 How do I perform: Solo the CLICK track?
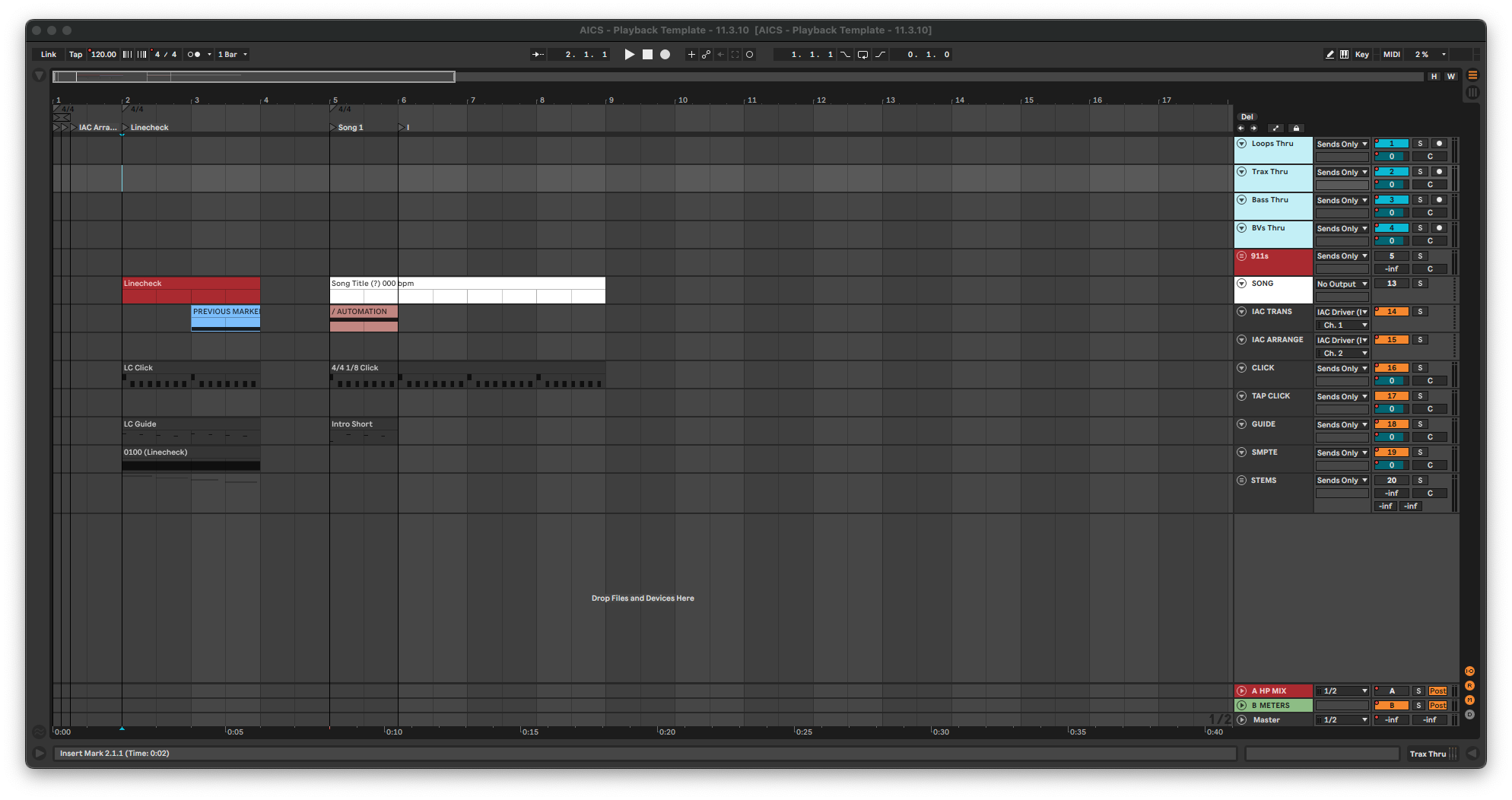coord(1420,368)
